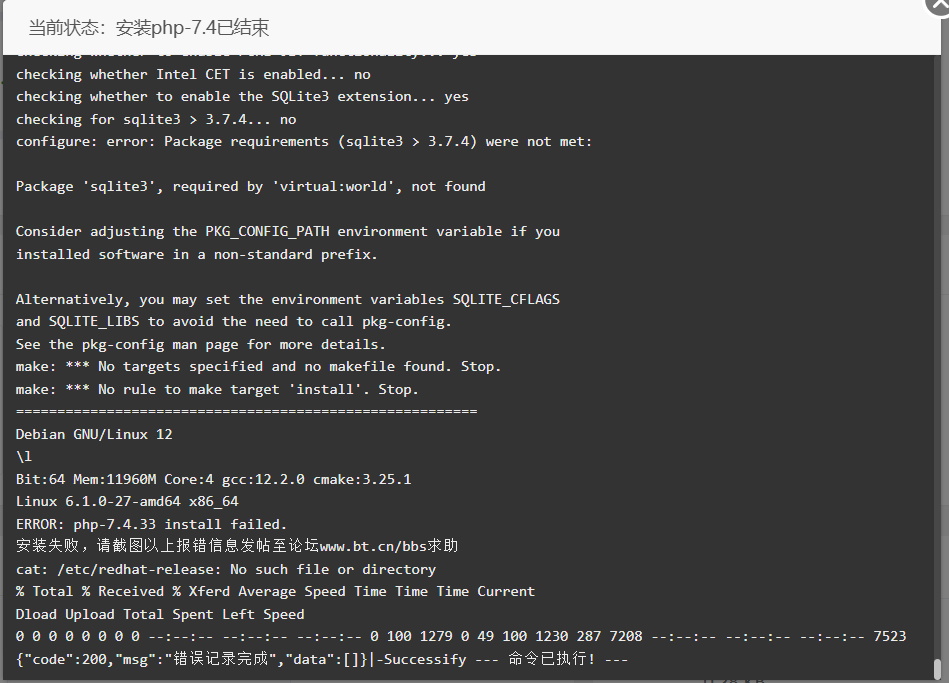Close the php-7.4 install log dialog
The height and width of the screenshot is (683, 949).
coord(939,5)
